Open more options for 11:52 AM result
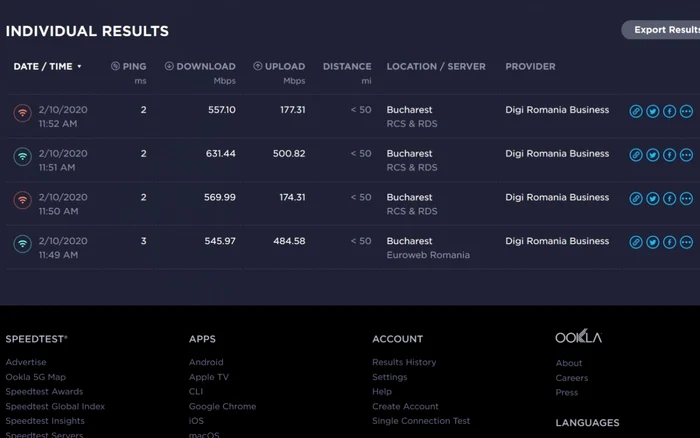 686,111
